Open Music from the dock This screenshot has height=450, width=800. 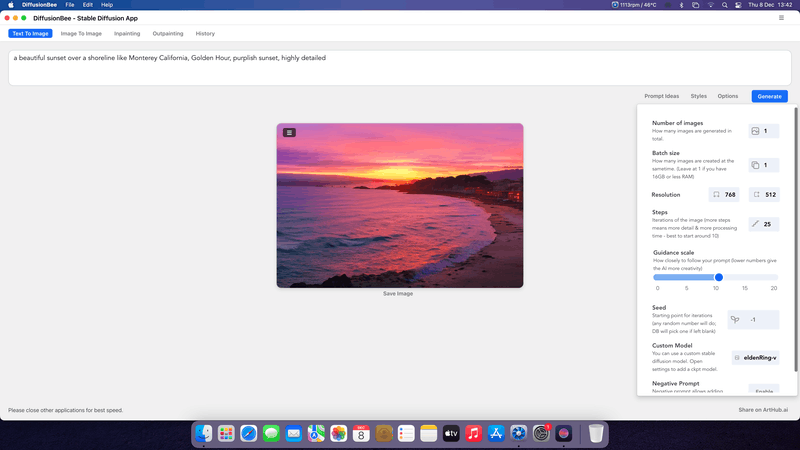point(473,434)
